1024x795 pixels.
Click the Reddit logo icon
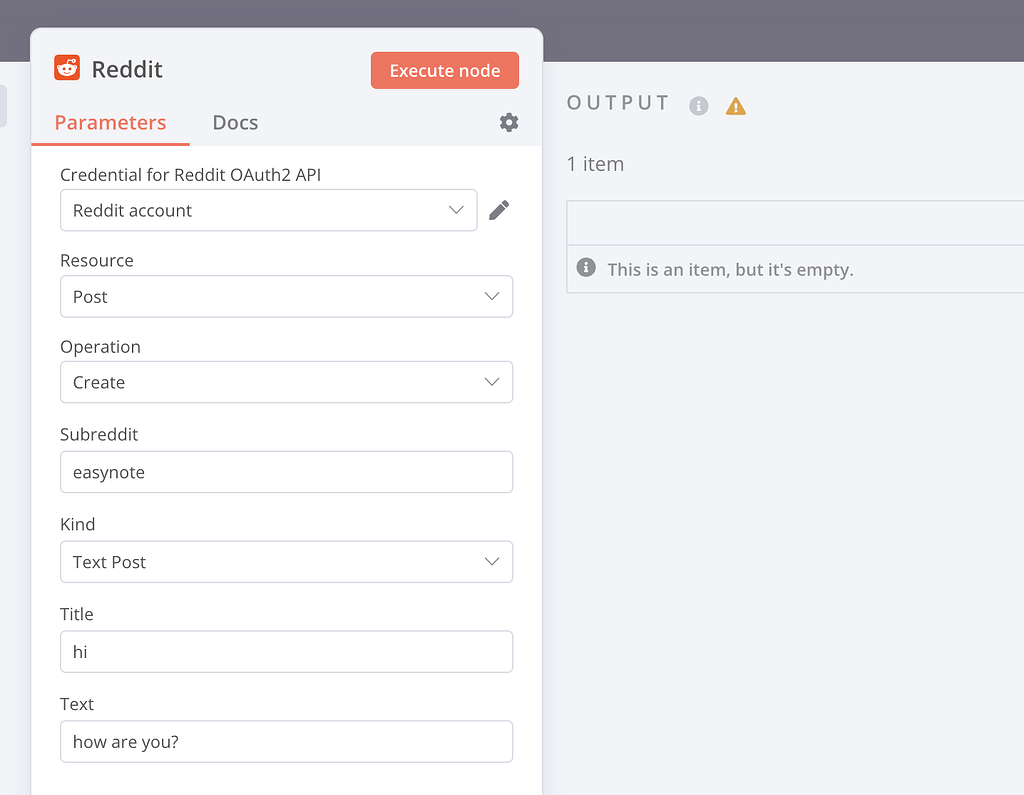click(x=66, y=69)
